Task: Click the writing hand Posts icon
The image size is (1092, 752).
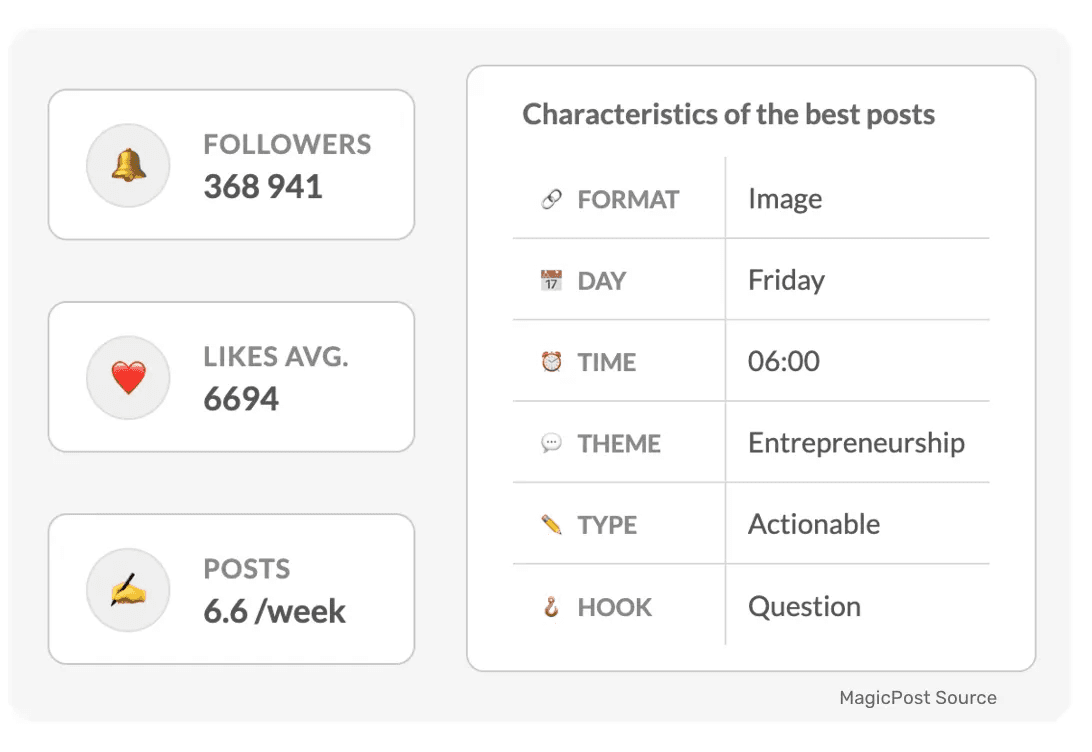Action: coord(128,590)
